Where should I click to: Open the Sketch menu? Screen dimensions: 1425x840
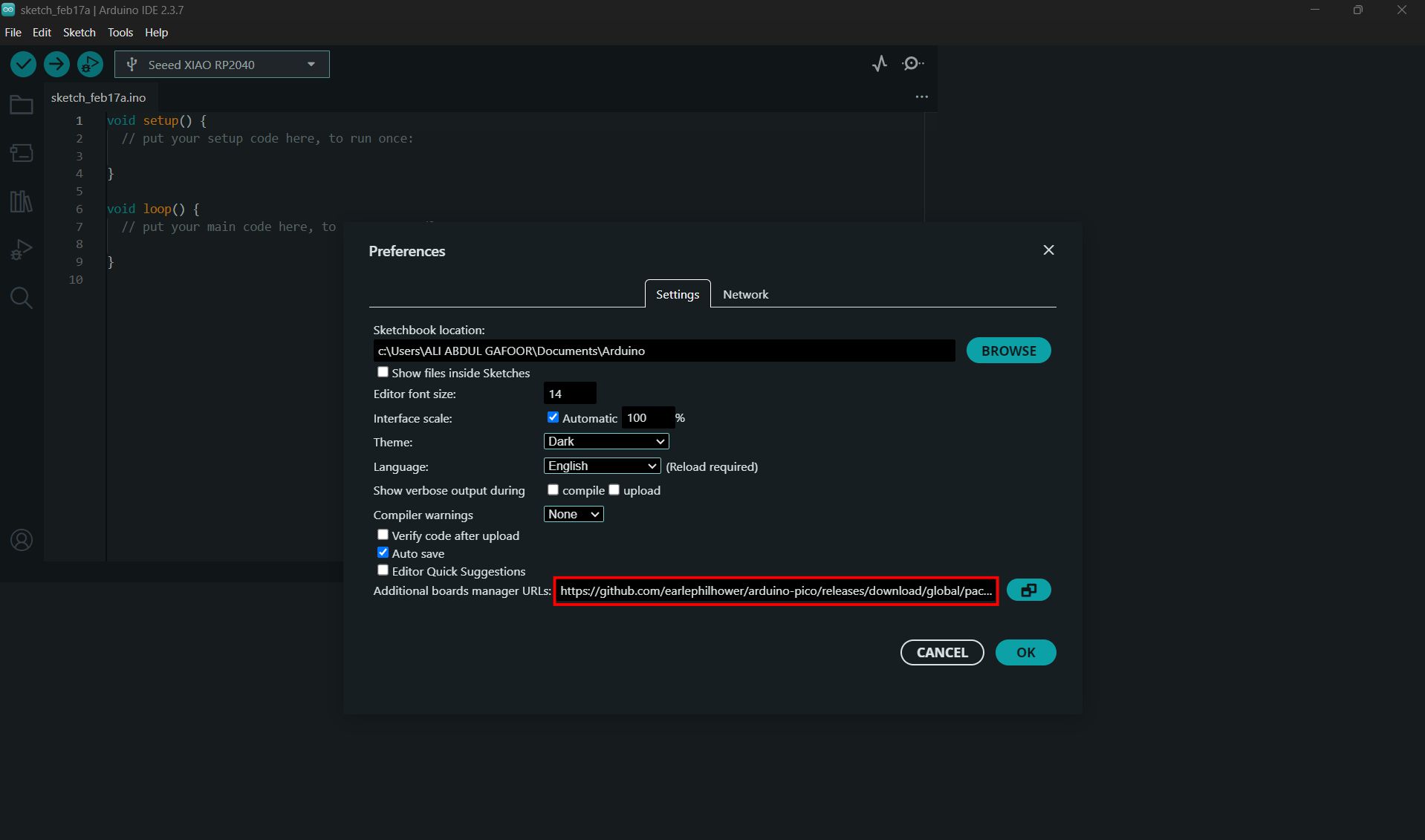coord(79,33)
